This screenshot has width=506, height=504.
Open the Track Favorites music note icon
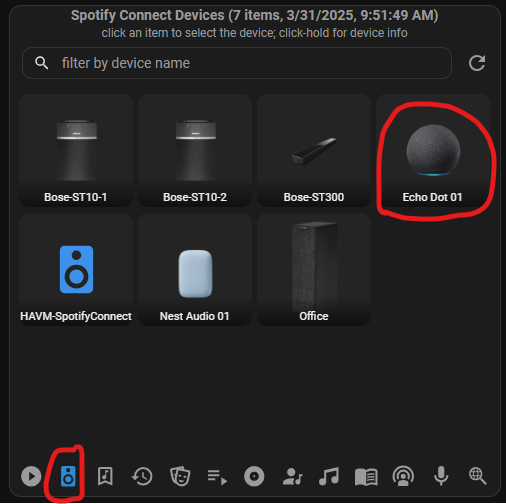[x=329, y=476]
